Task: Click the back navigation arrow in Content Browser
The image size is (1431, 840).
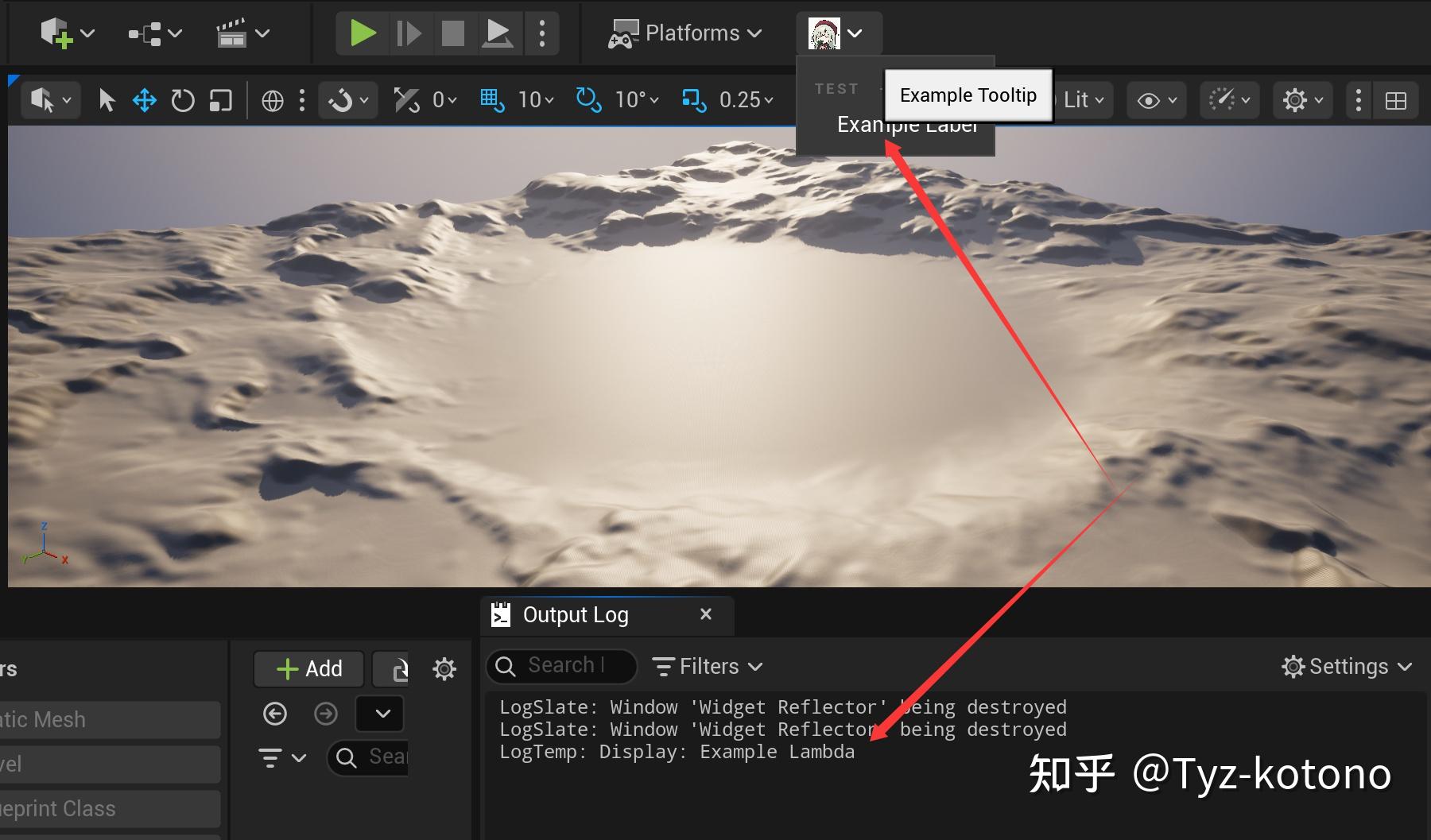Action: click(274, 714)
